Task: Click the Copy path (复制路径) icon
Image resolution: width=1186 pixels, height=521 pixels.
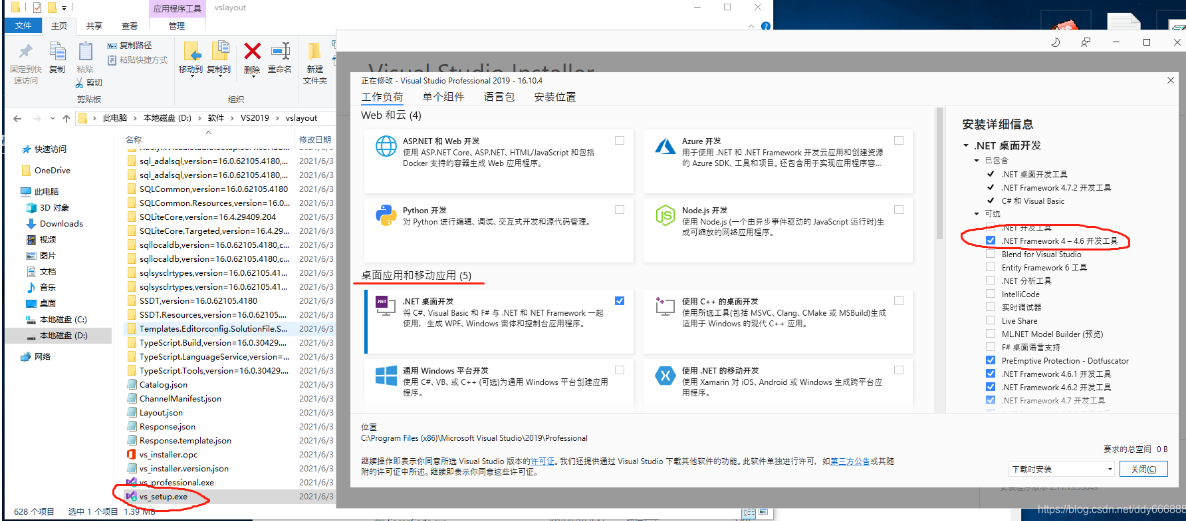Action: click(112, 45)
